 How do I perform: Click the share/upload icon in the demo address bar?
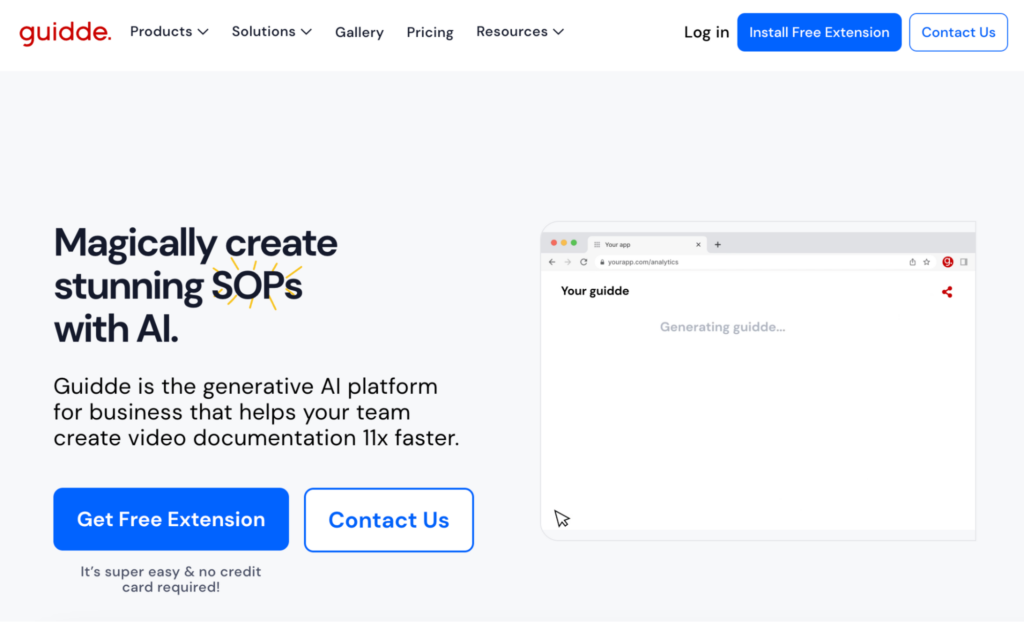click(x=912, y=262)
